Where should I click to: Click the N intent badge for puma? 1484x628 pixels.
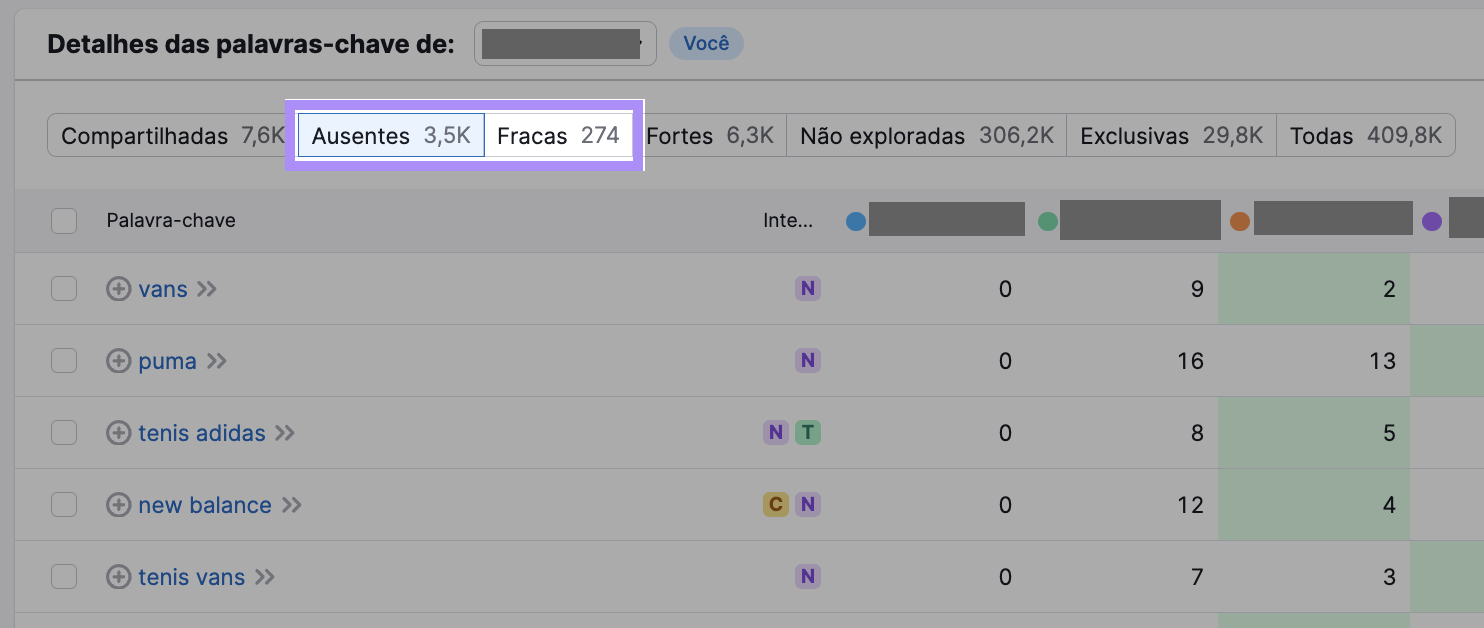click(x=807, y=361)
